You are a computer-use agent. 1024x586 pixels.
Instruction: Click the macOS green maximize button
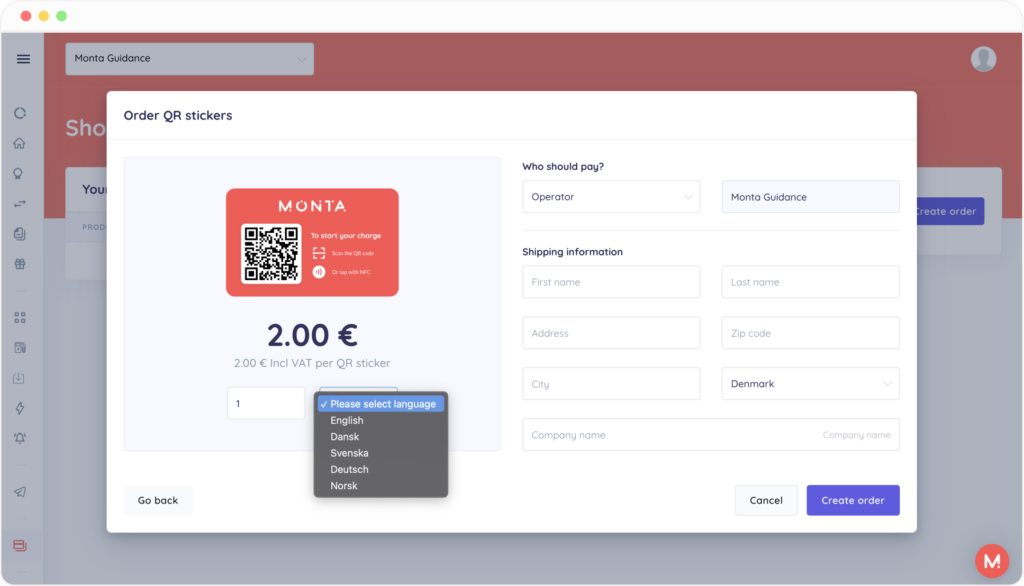(x=61, y=16)
